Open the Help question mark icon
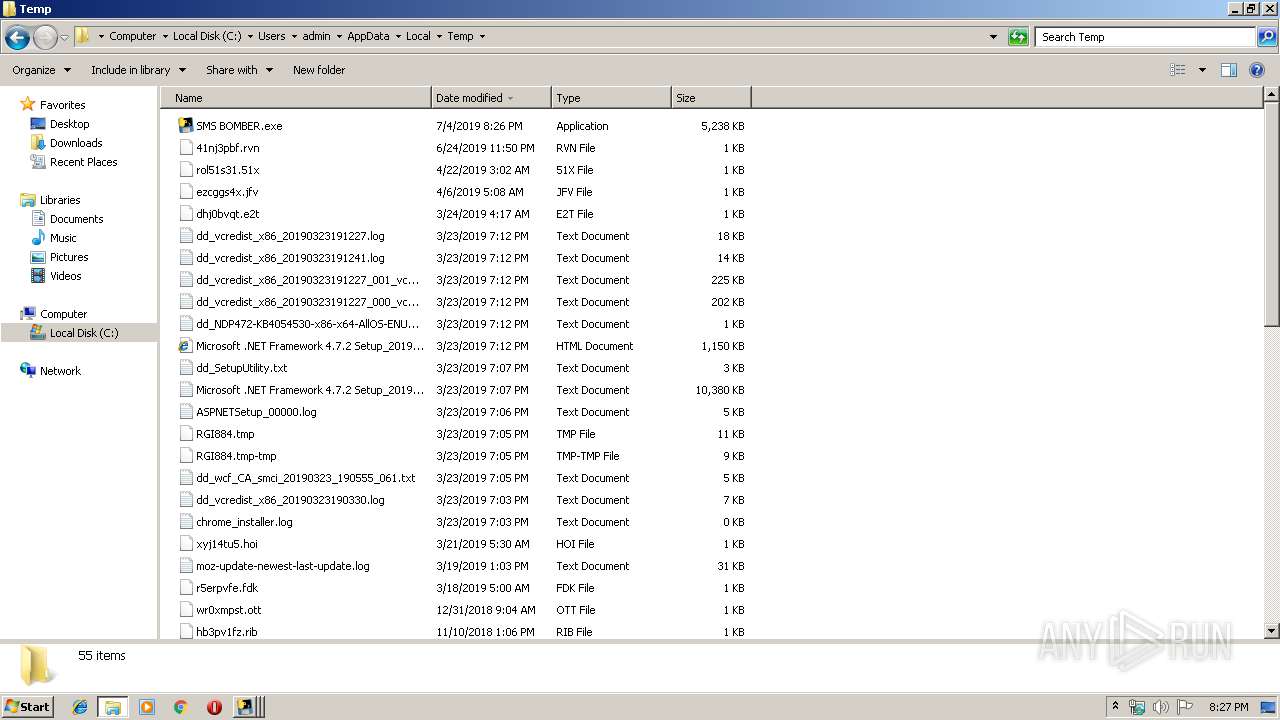This screenshot has width=1280, height=720. pyautogui.click(x=1257, y=70)
